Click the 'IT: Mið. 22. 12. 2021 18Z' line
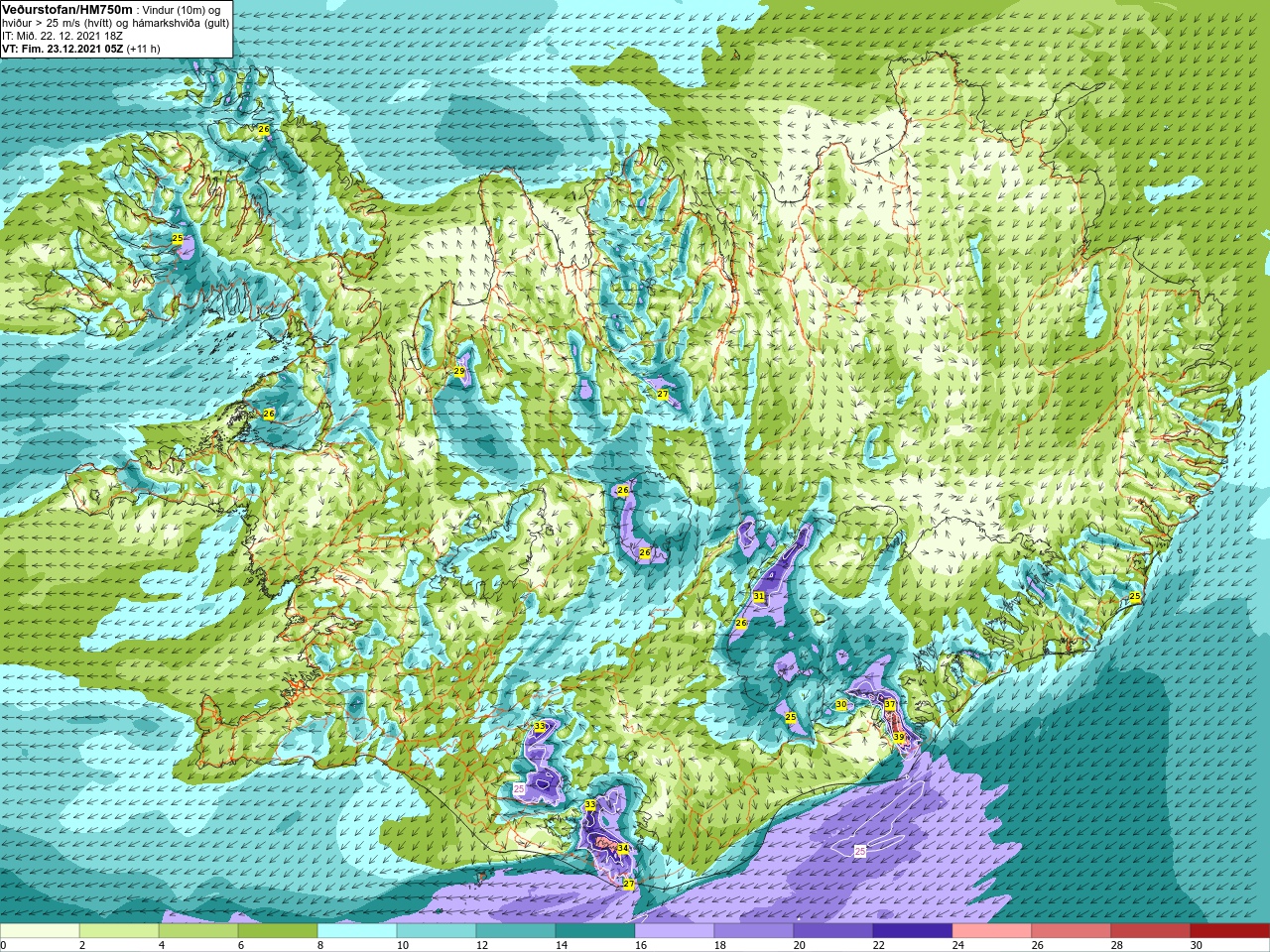The width and height of the screenshot is (1270, 952). click(x=63, y=36)
